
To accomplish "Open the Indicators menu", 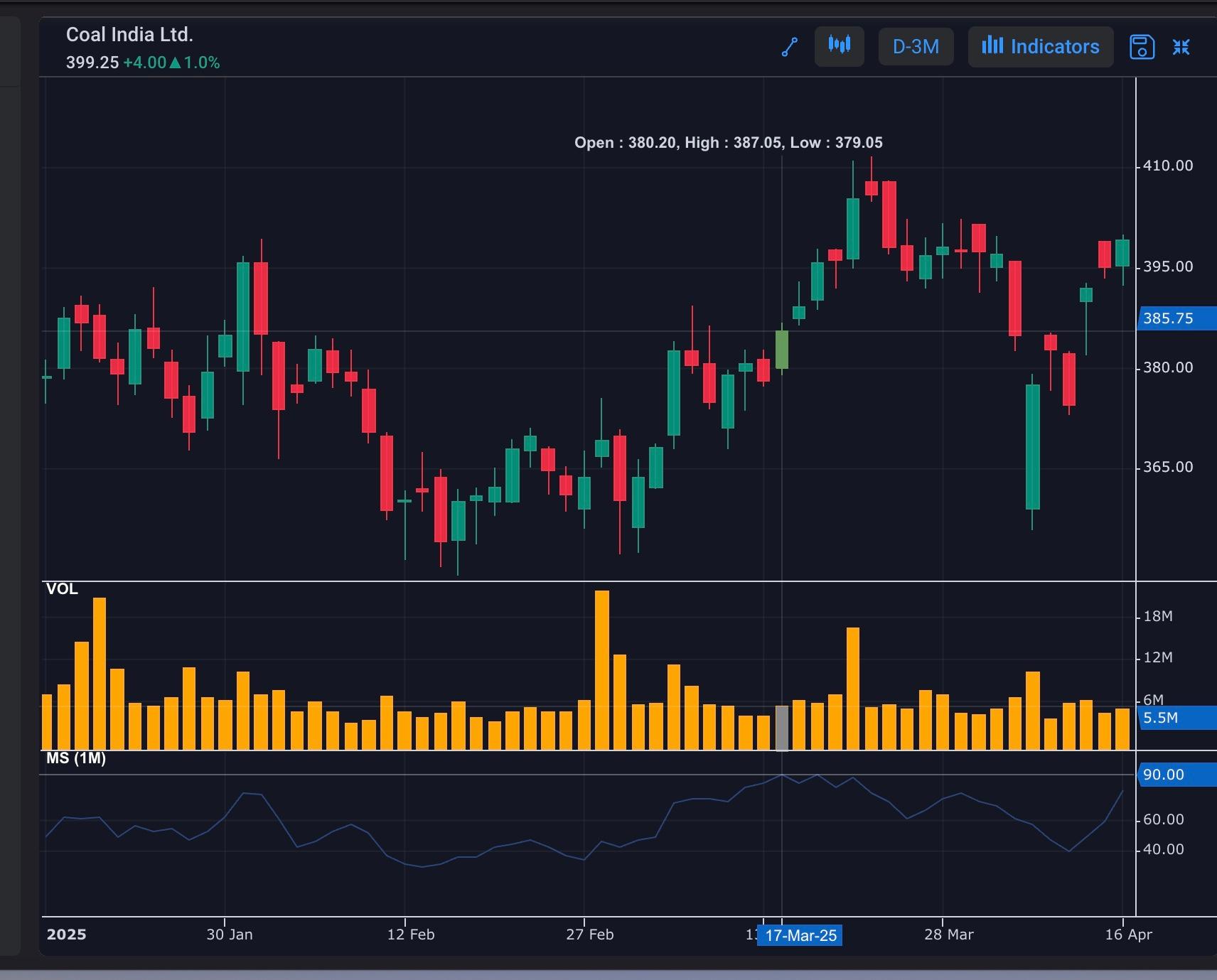I will (1041, 46).
